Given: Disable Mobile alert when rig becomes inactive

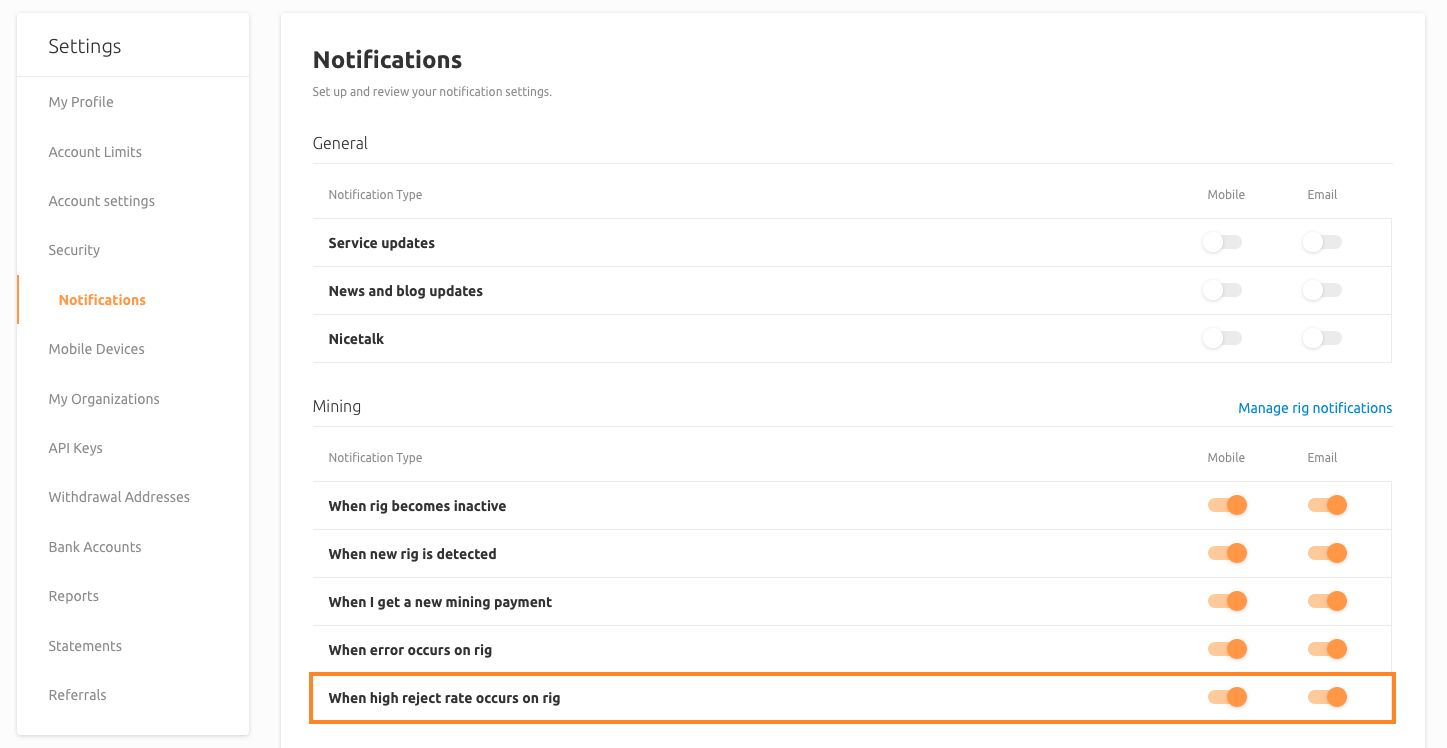Looking at the screenshot, I should pos(1227,506).
